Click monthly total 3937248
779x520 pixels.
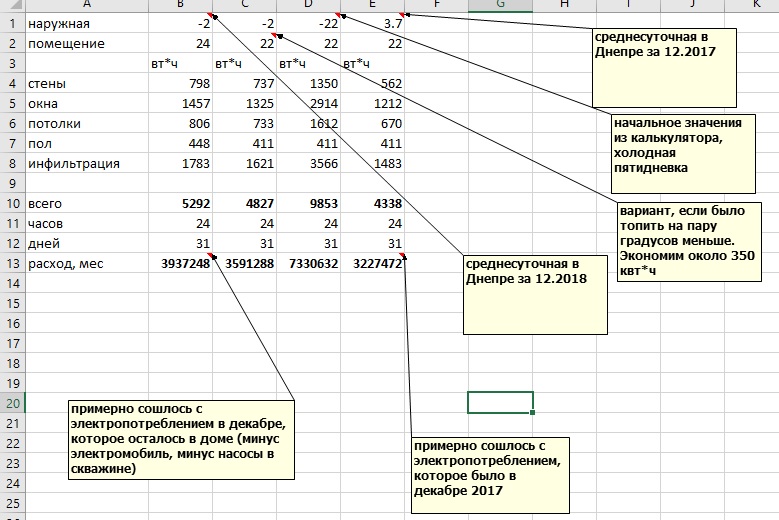tap(180, 263)
